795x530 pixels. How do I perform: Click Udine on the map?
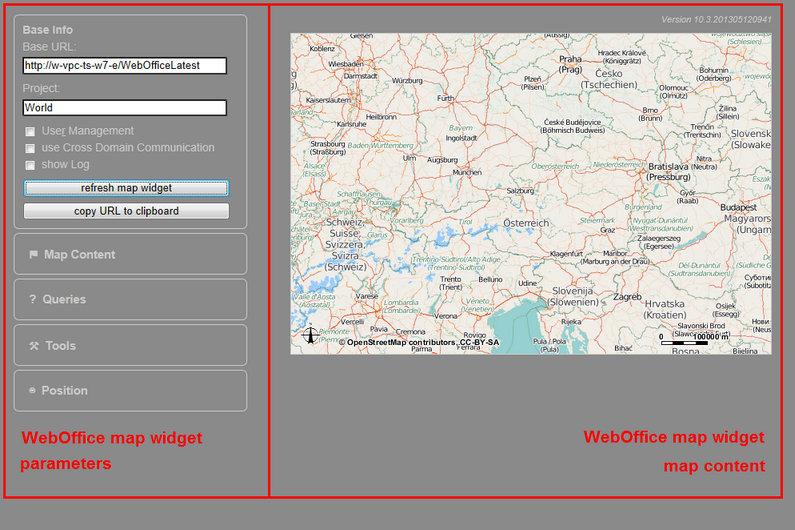point(527,283)
